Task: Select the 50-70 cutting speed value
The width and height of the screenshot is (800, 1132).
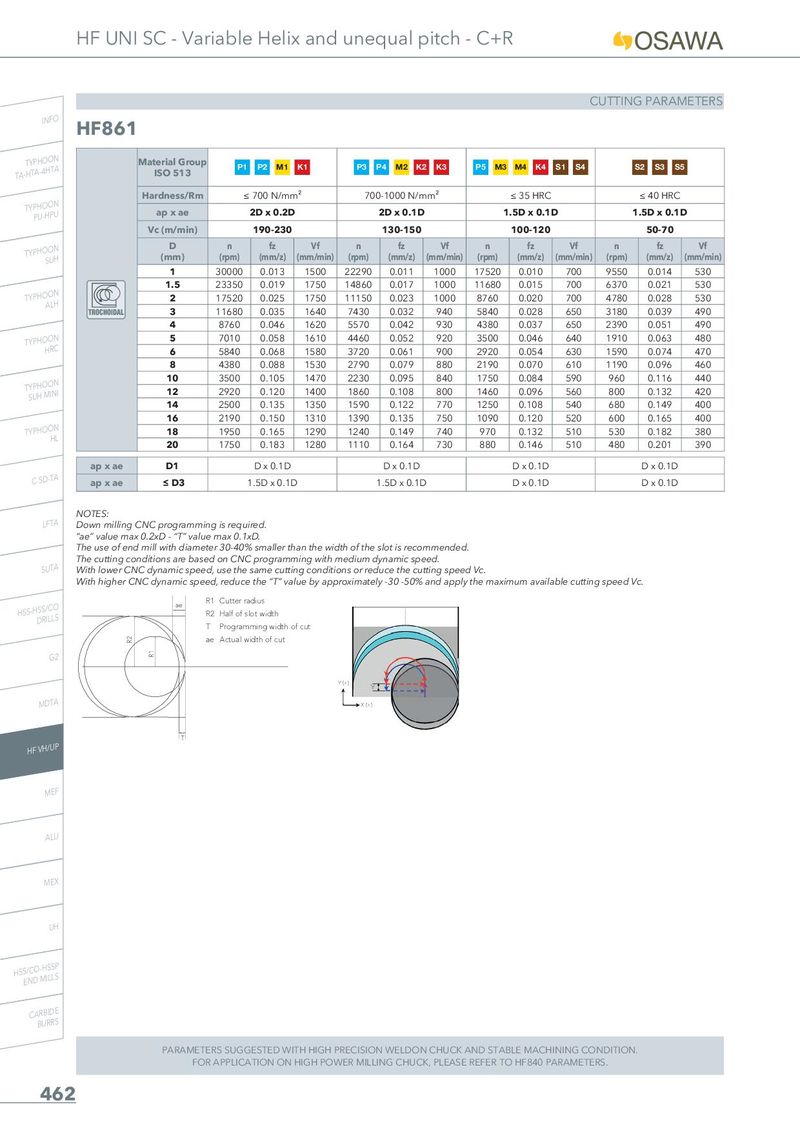Action: (660, 230)
